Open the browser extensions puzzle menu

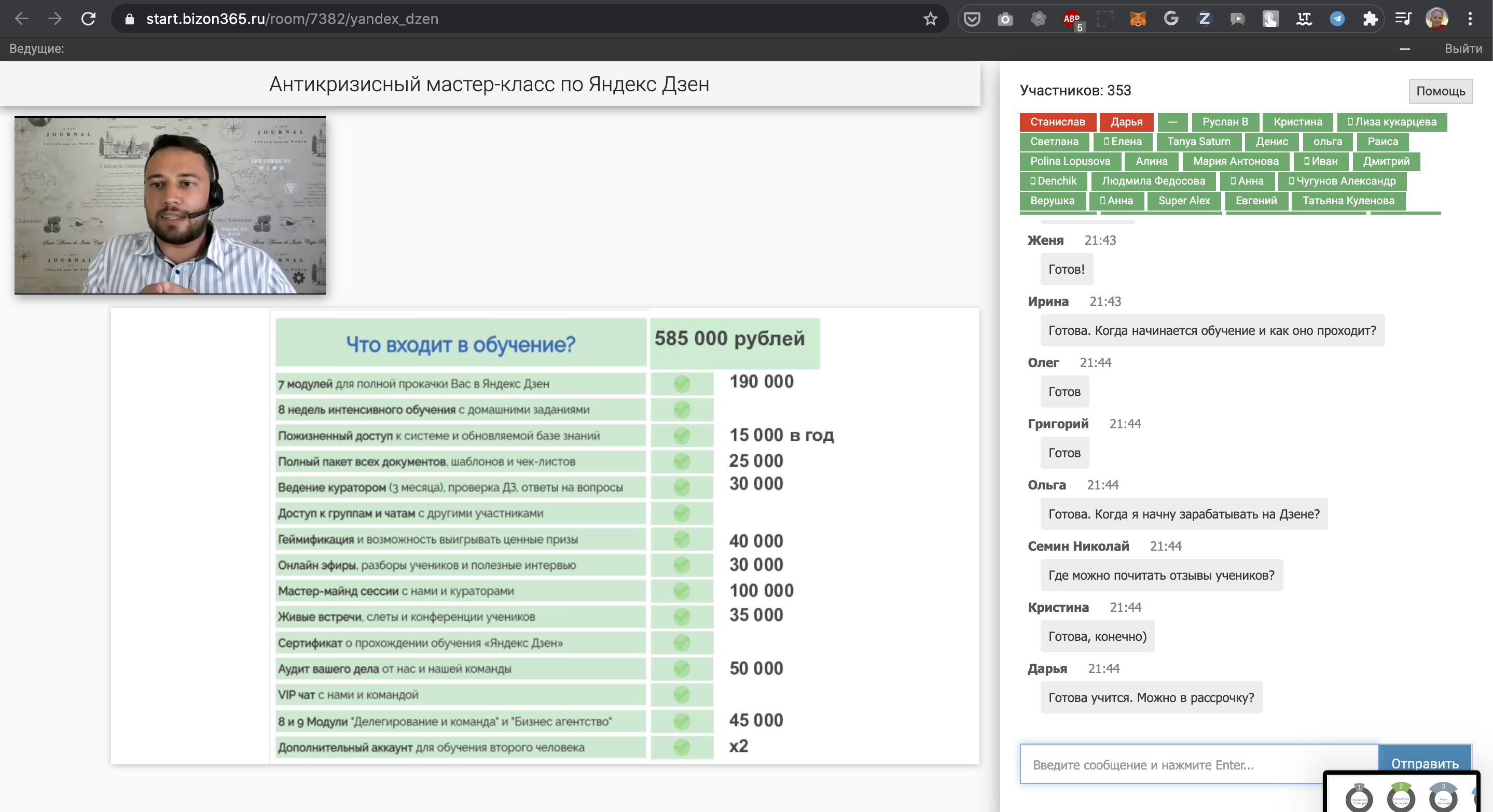(x=1370, y=19)
